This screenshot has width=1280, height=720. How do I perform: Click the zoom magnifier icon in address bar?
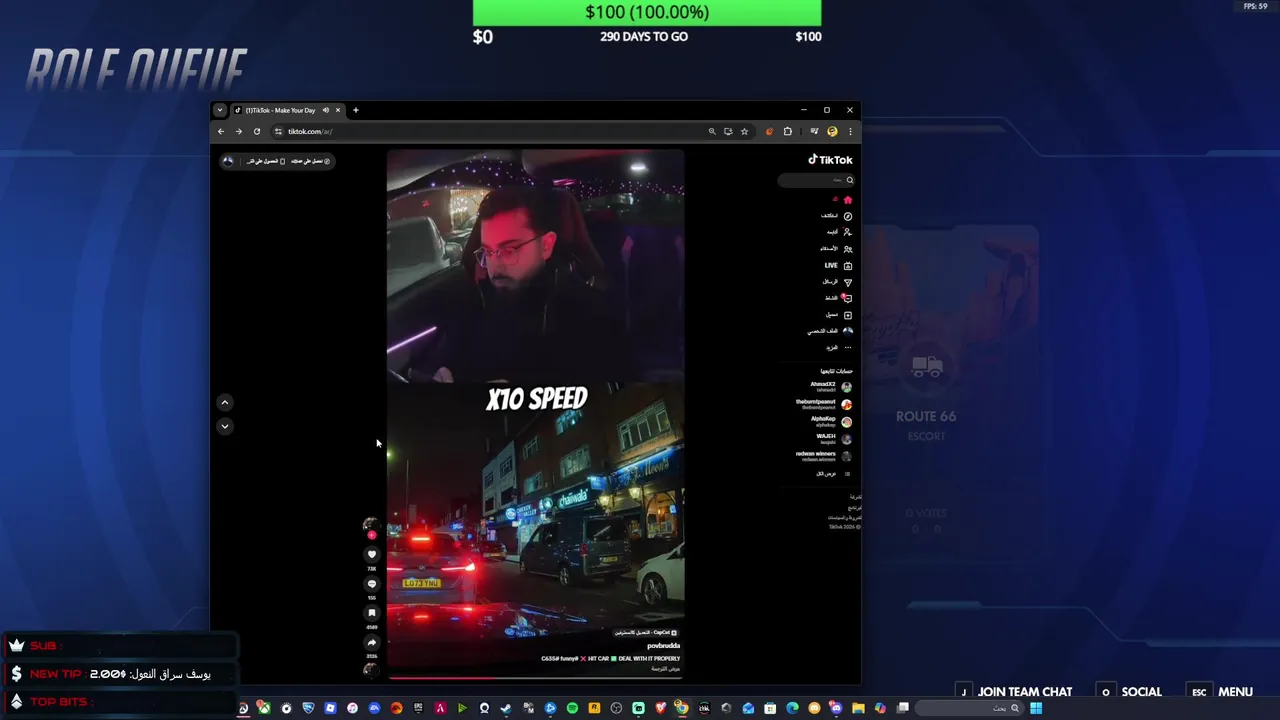tap(712, 131)
